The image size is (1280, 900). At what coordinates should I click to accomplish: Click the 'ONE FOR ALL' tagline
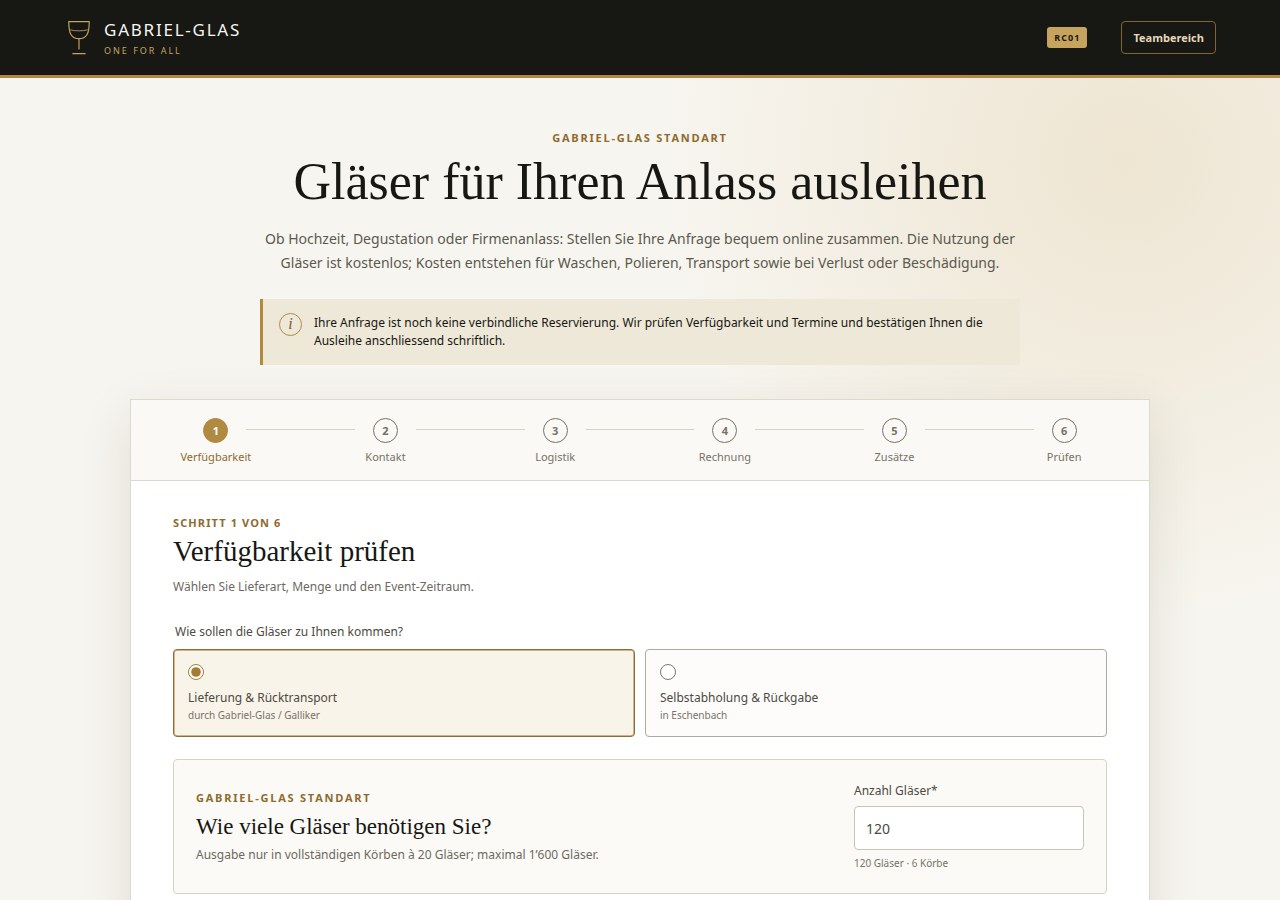tap(143, 51)
